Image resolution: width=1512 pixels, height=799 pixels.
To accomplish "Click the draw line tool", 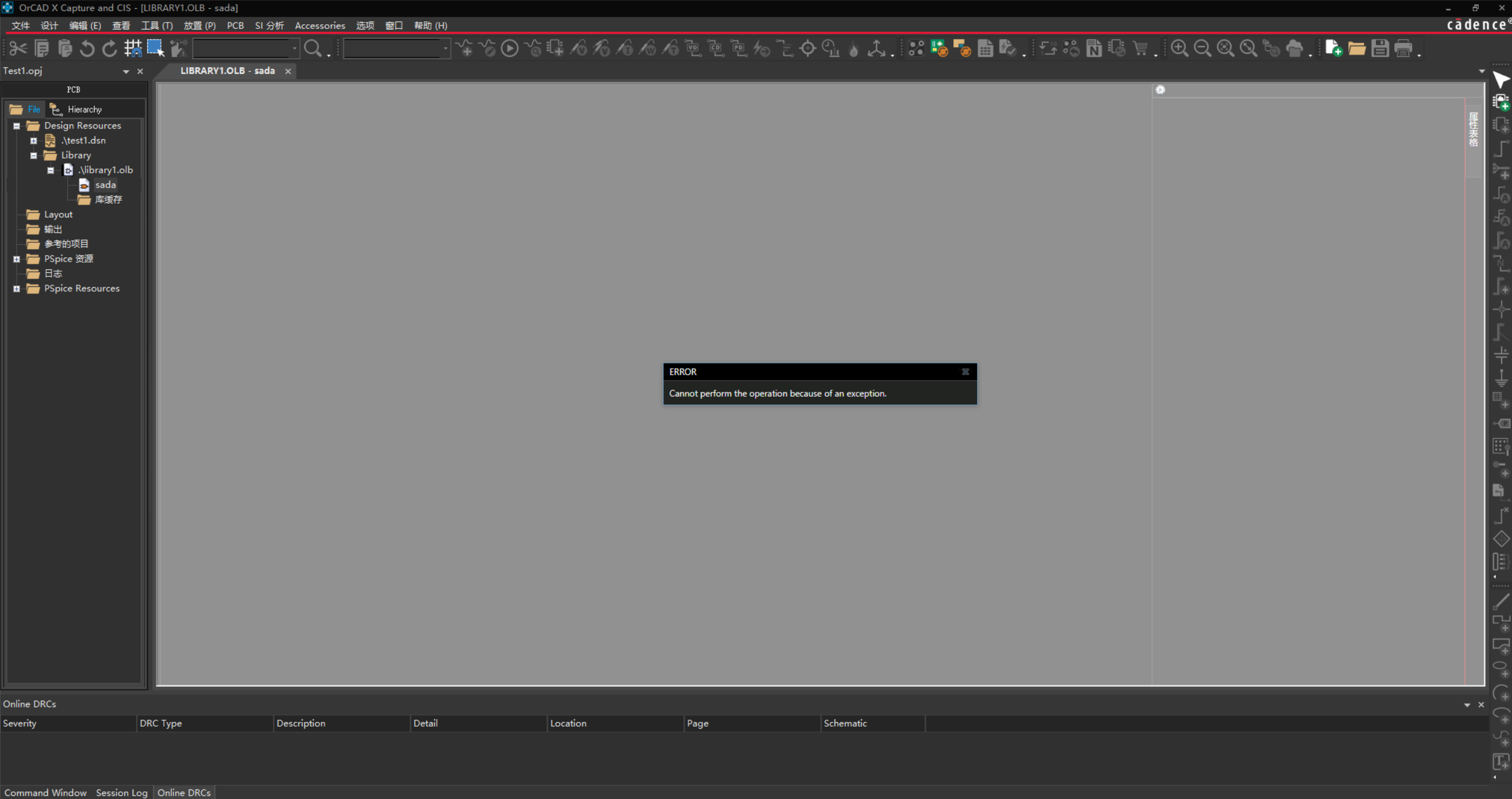I will click(1501, 602).
